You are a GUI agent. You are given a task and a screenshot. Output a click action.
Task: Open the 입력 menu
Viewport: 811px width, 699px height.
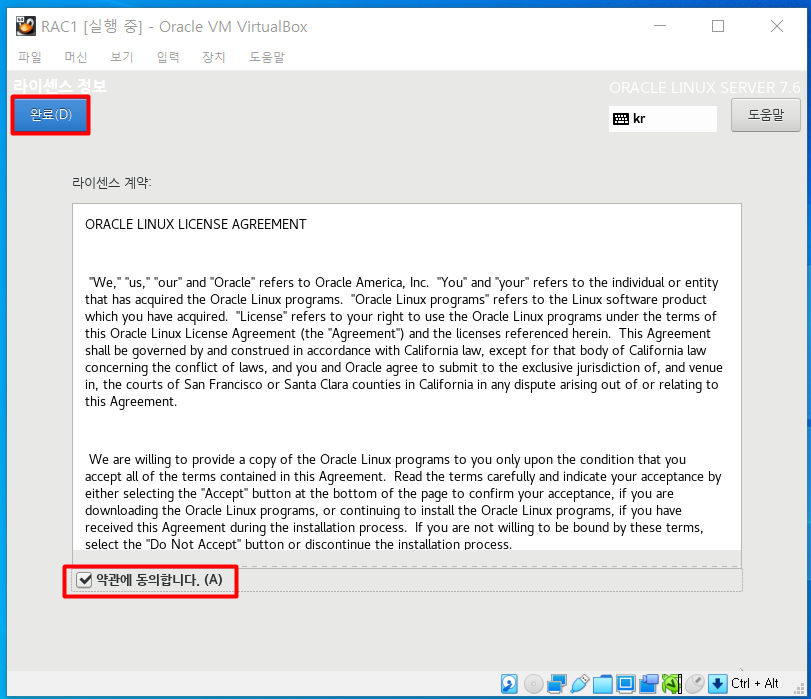pyautogui.click(x=168, y=57)
